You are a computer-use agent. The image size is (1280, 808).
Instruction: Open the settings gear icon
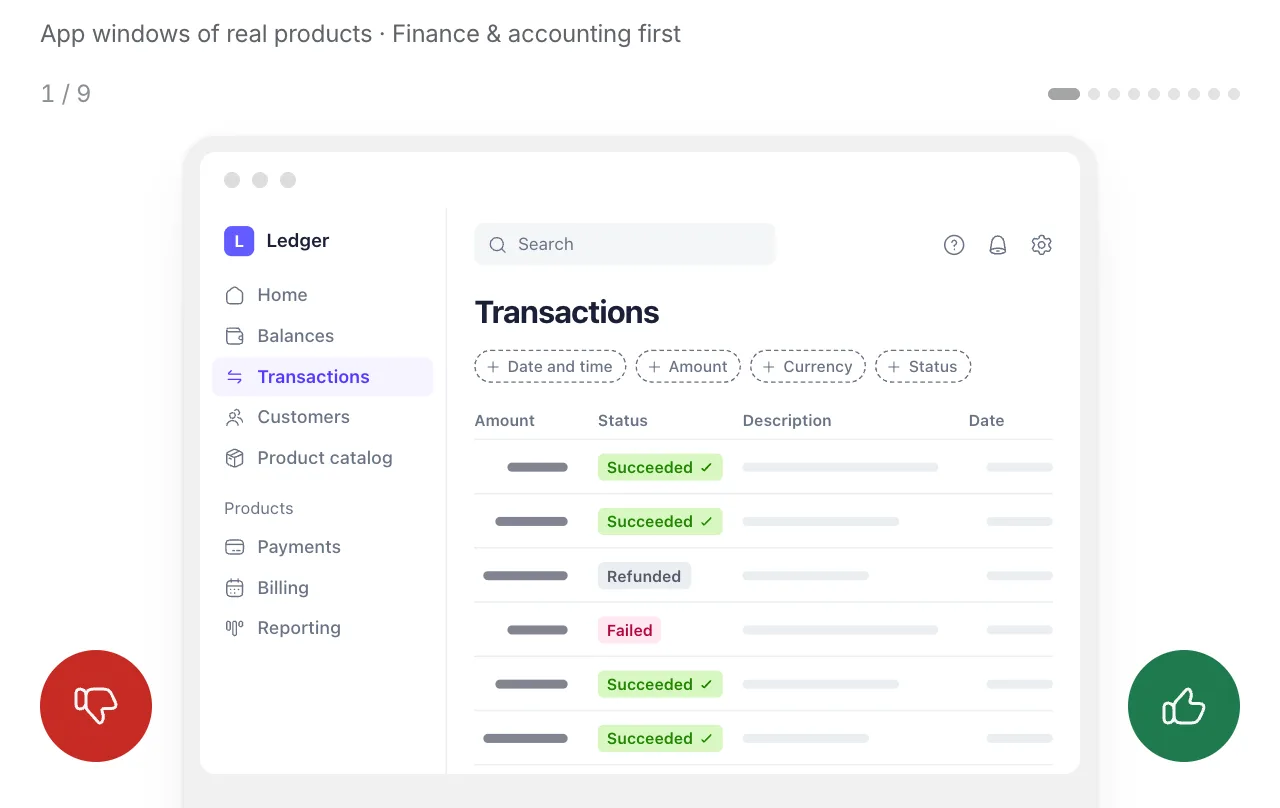click(1041, 245)
